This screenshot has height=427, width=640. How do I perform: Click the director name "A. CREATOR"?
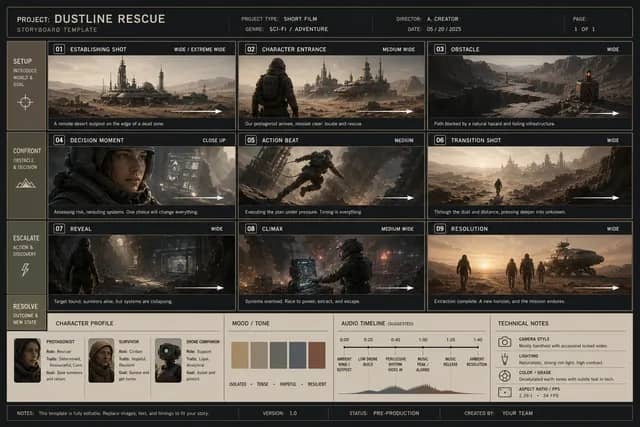point(443,19)
